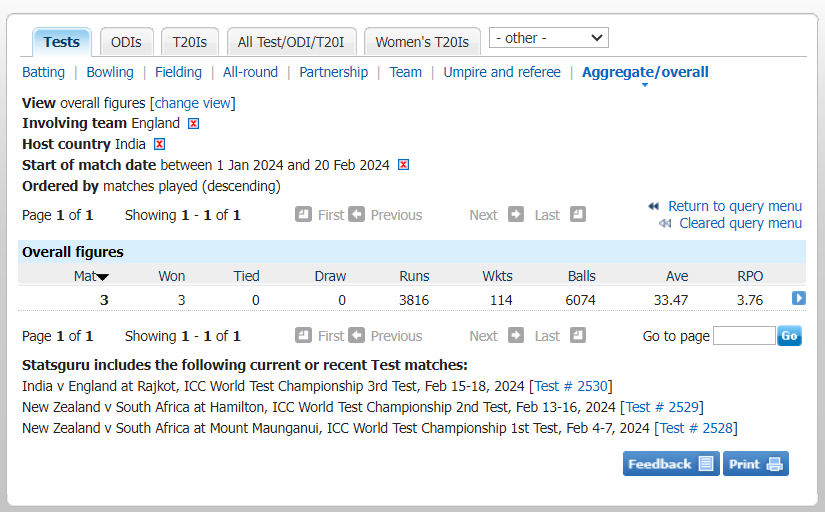The height and width of the screenshot is (512, 825).
Task: Click blue arrow at end of figures row
Action: coord(799,298)
